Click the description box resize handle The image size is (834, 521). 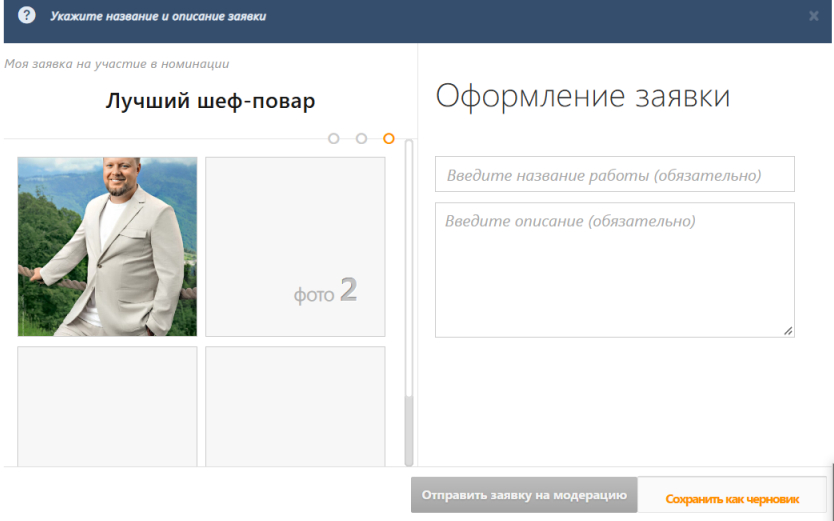[788, 331]
